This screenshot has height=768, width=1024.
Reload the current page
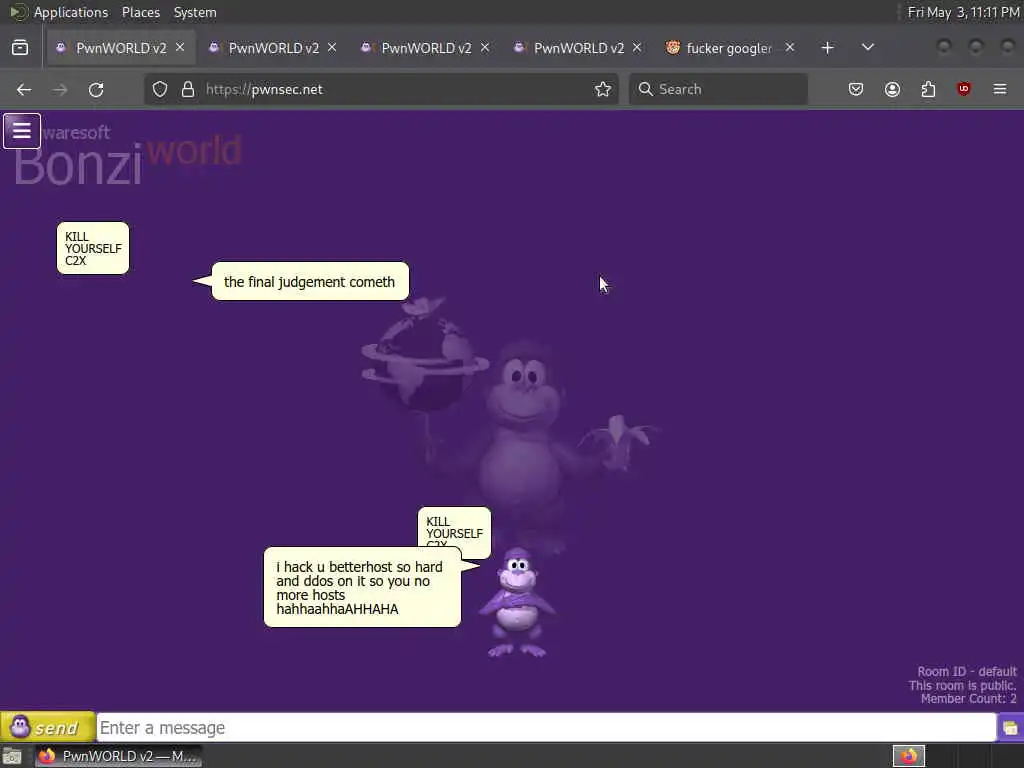(96, 89)
